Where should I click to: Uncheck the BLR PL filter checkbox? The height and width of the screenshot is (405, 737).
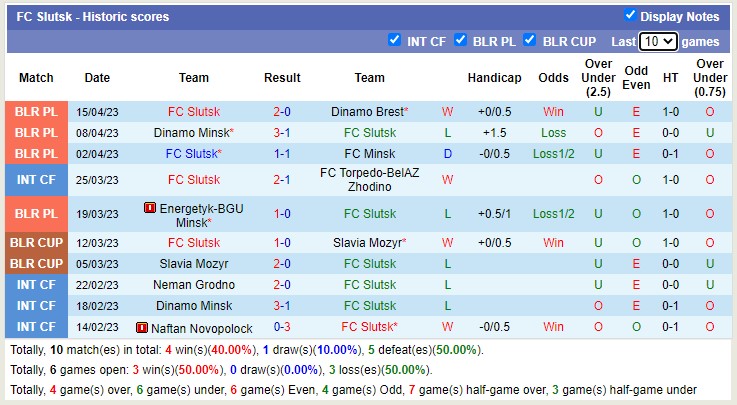click(x=461, y=40)
